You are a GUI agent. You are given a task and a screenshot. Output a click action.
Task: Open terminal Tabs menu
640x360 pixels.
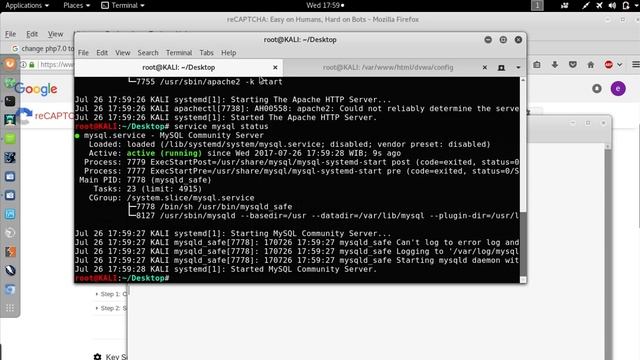click(207, 53)
